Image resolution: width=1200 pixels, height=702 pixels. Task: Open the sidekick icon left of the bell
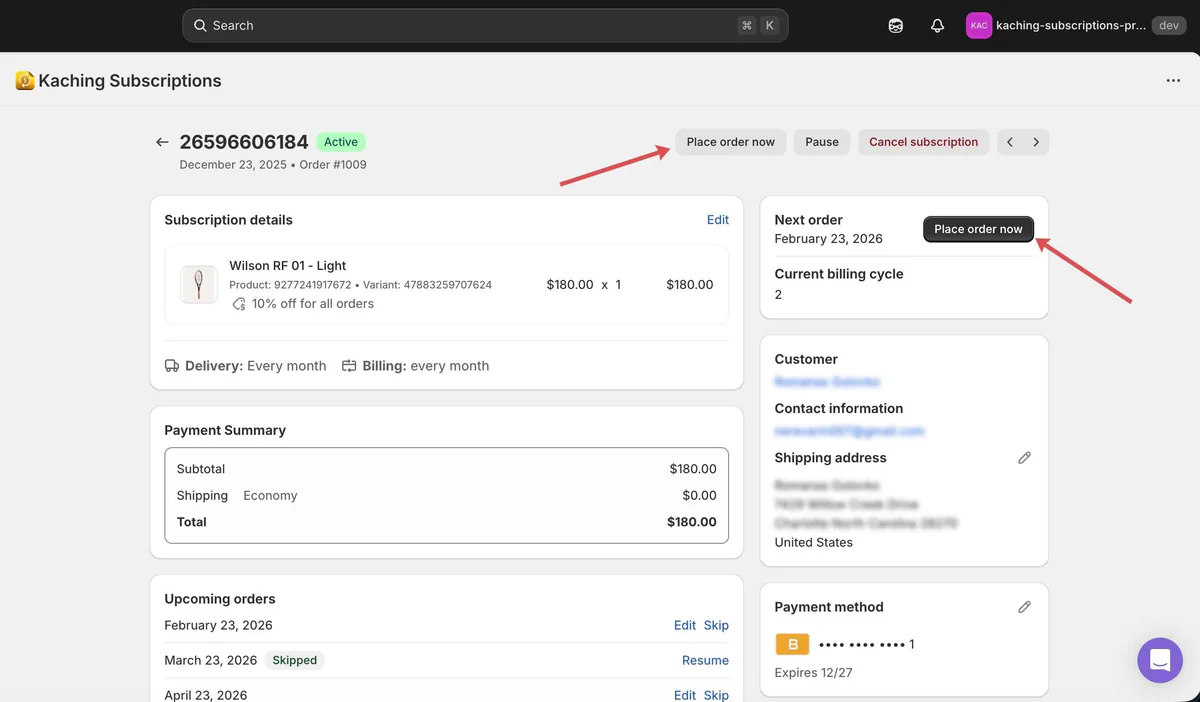click(896, 26)
